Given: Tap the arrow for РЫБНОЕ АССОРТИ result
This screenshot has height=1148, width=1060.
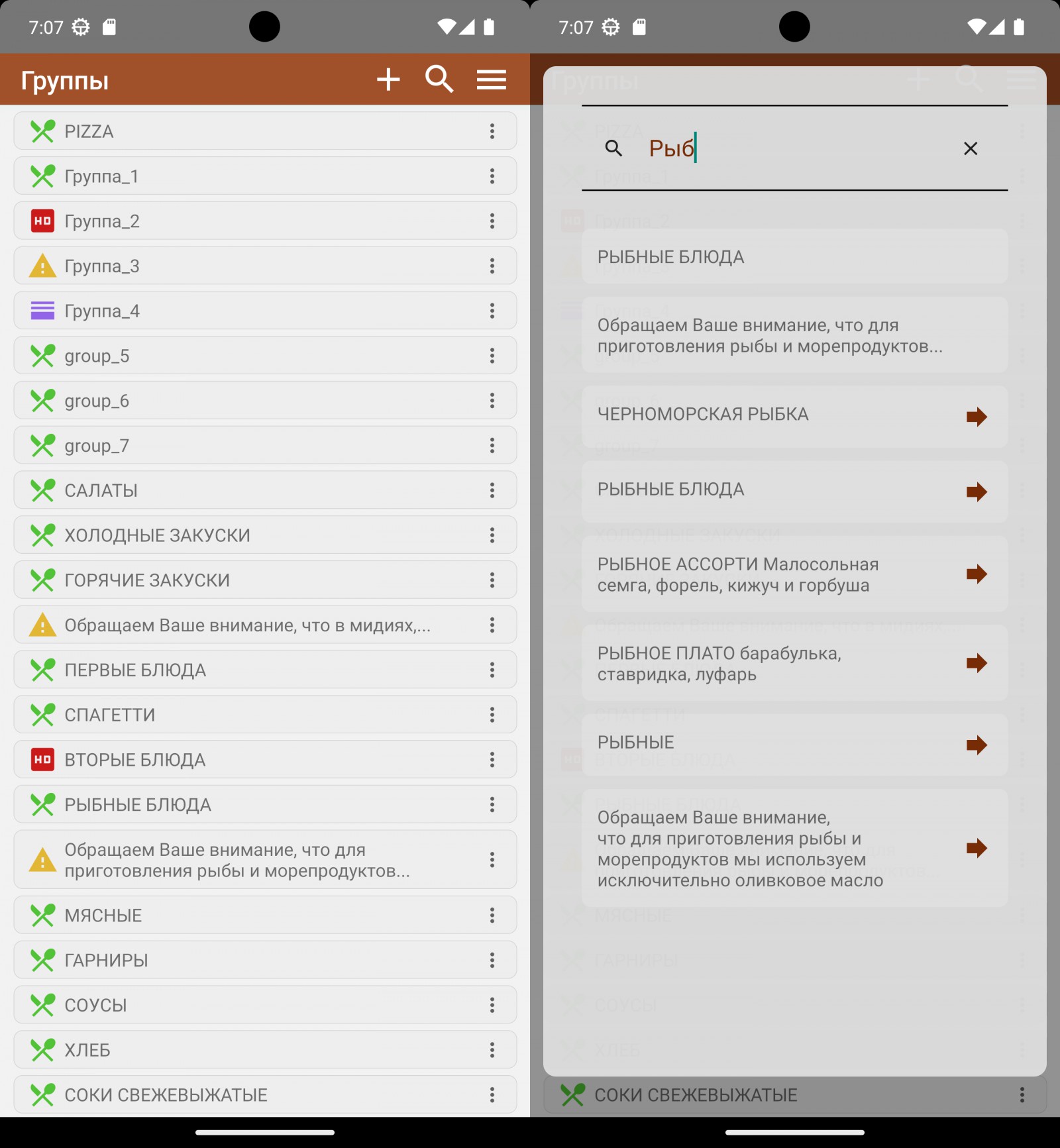Looking at the screenshot, I should point(976,574).
